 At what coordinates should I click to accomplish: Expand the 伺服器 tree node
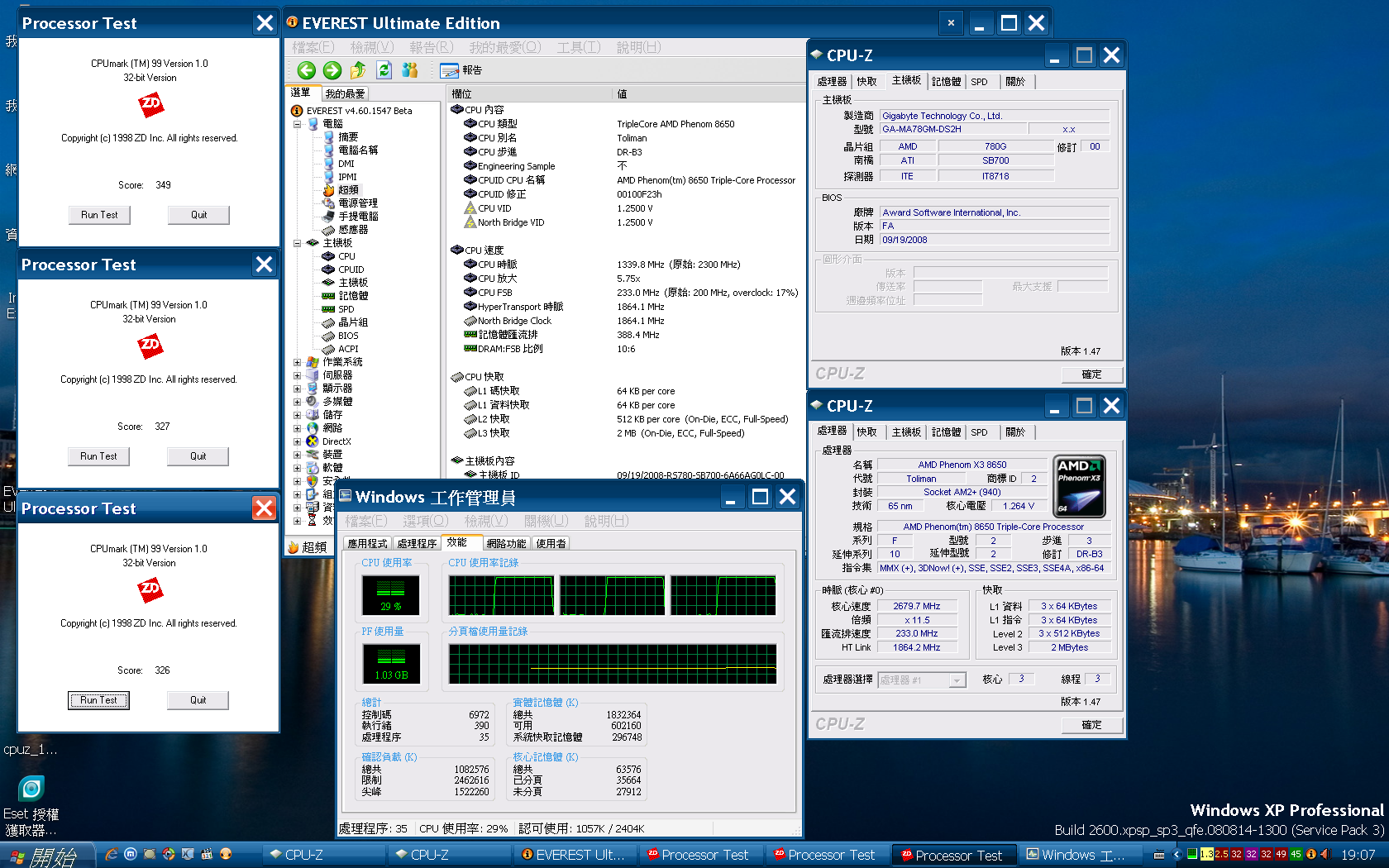[x=297, y=375]
